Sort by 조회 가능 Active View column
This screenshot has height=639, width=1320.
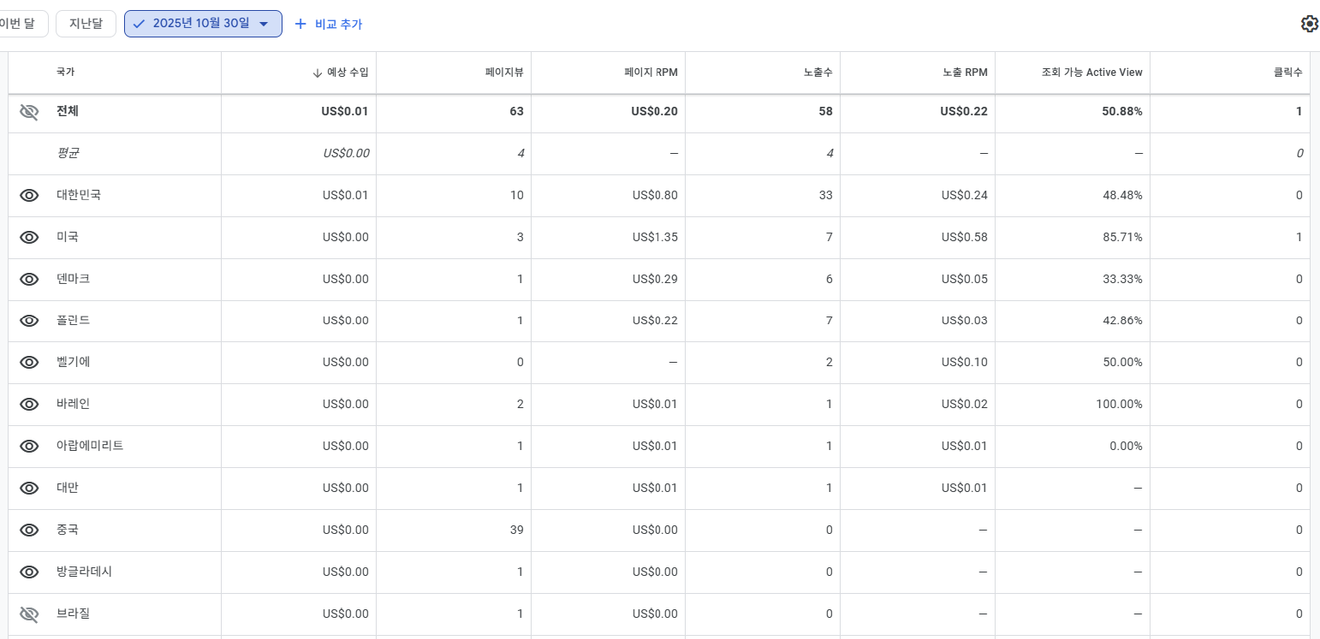tap(1091, 73)
